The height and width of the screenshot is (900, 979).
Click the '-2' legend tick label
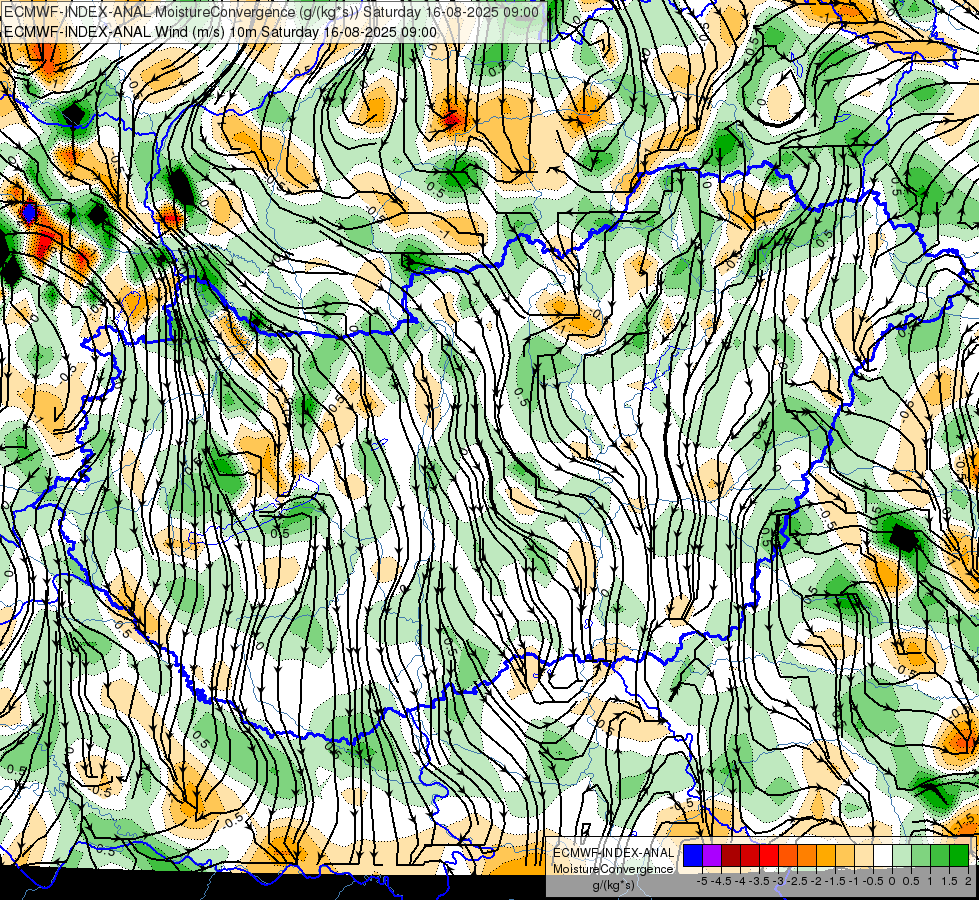(x=816, y=881)
